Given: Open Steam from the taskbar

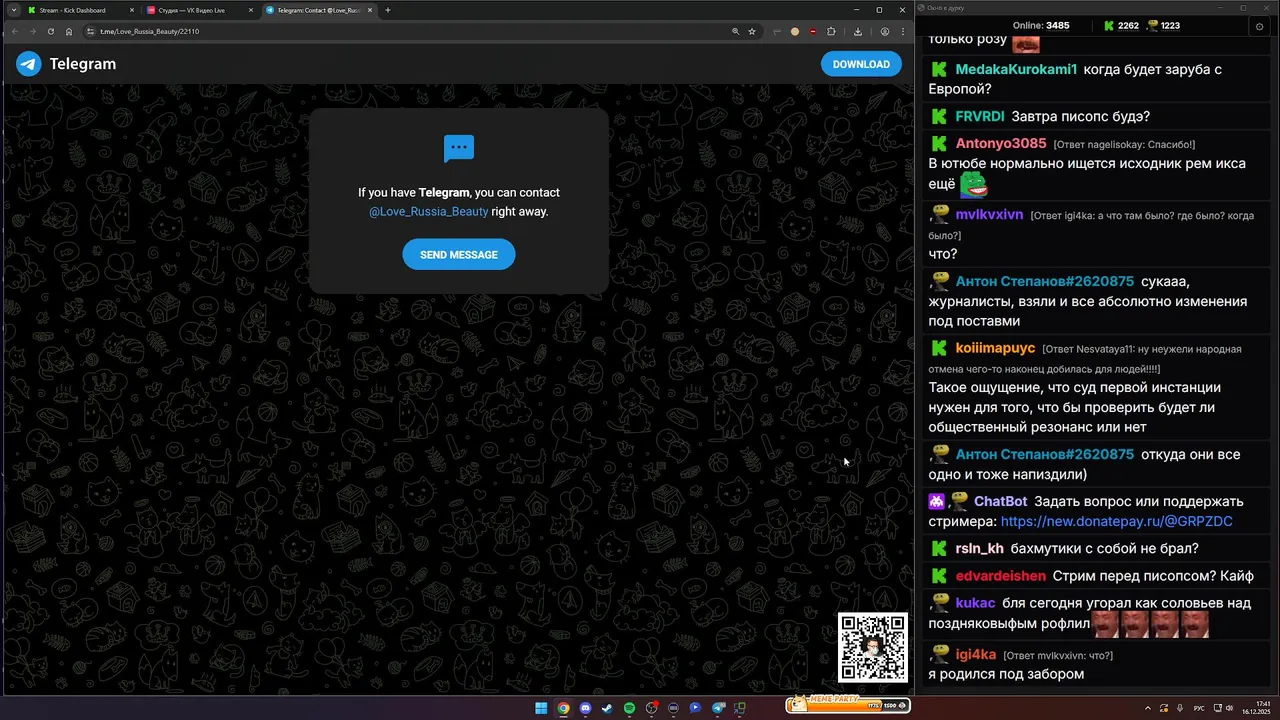Looking at the screenshot, I should (608, 708).
